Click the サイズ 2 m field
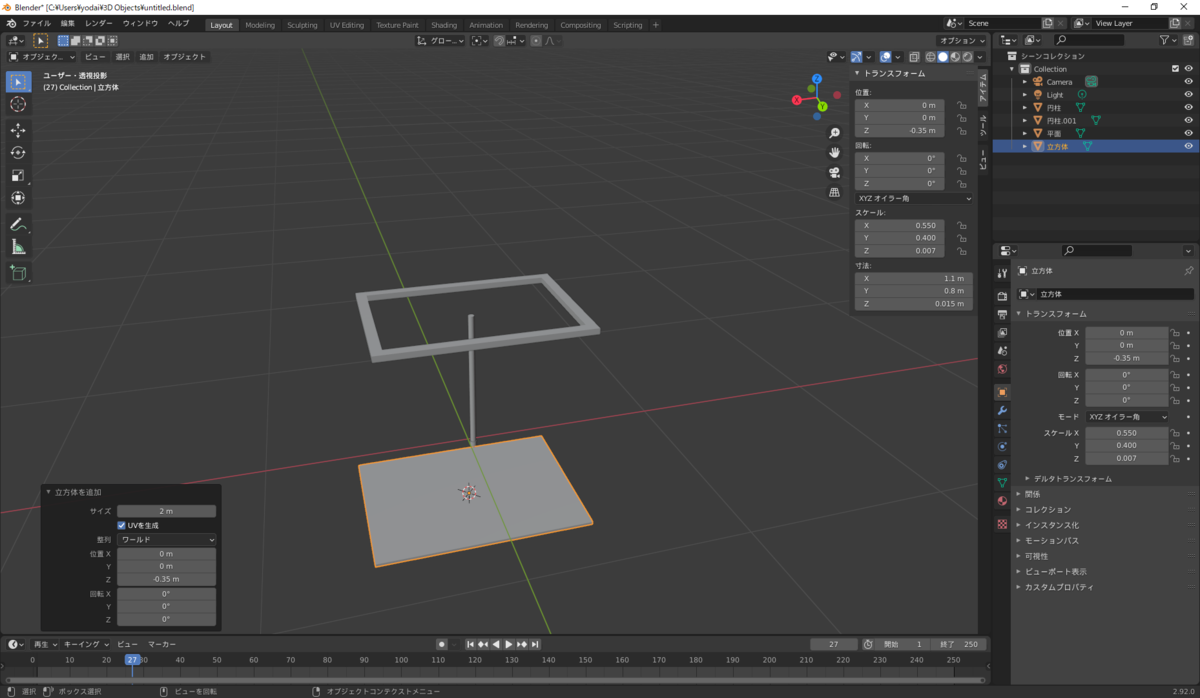Viewport: 1200px width, 698px height. tap(166, 511)
